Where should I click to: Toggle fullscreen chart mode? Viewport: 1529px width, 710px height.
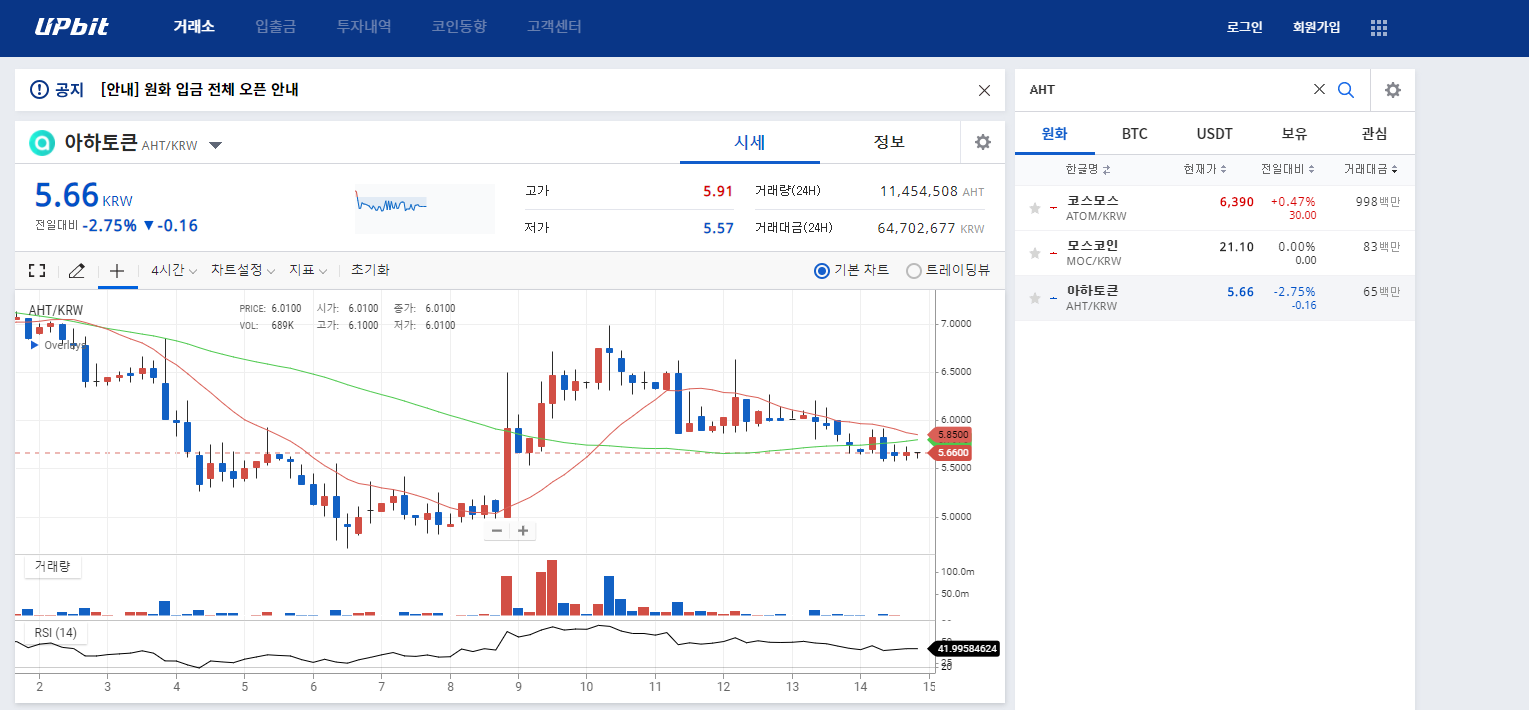37,270
